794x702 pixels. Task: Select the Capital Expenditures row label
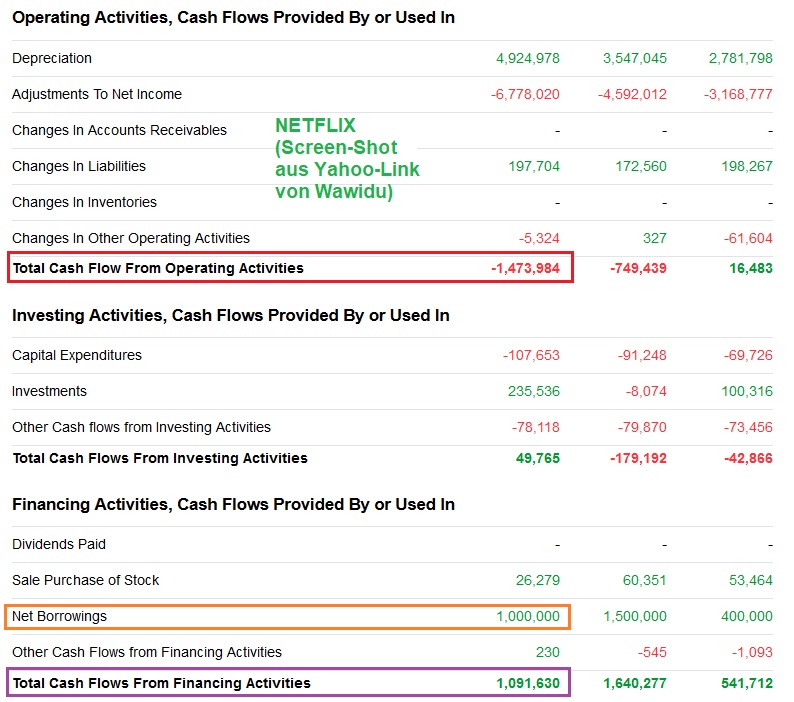(x=77, y=355)
